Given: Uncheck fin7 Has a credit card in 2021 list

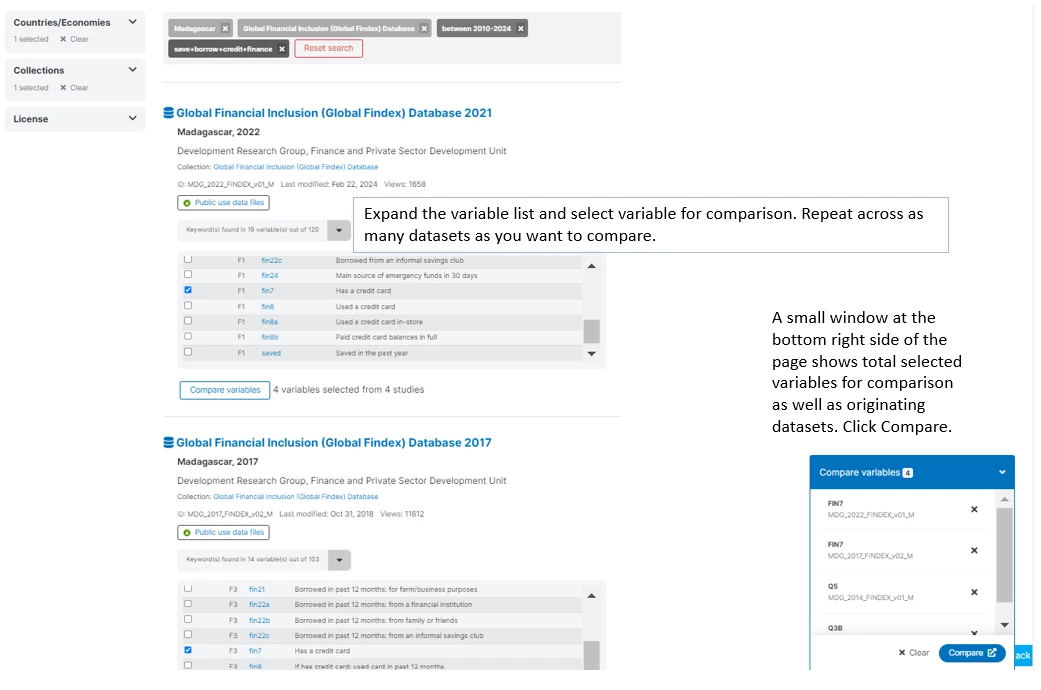Looking at the screenshot, I should click(188, 290).
